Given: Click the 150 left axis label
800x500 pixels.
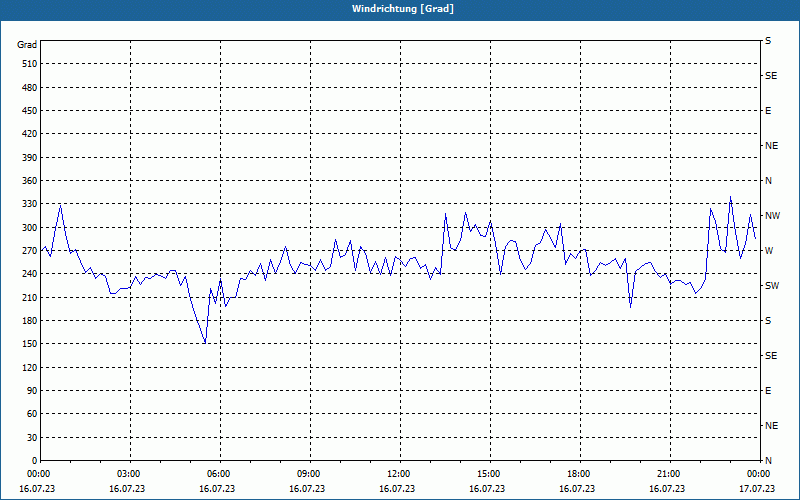Looking at the screenshot, I should coord(30,344).
